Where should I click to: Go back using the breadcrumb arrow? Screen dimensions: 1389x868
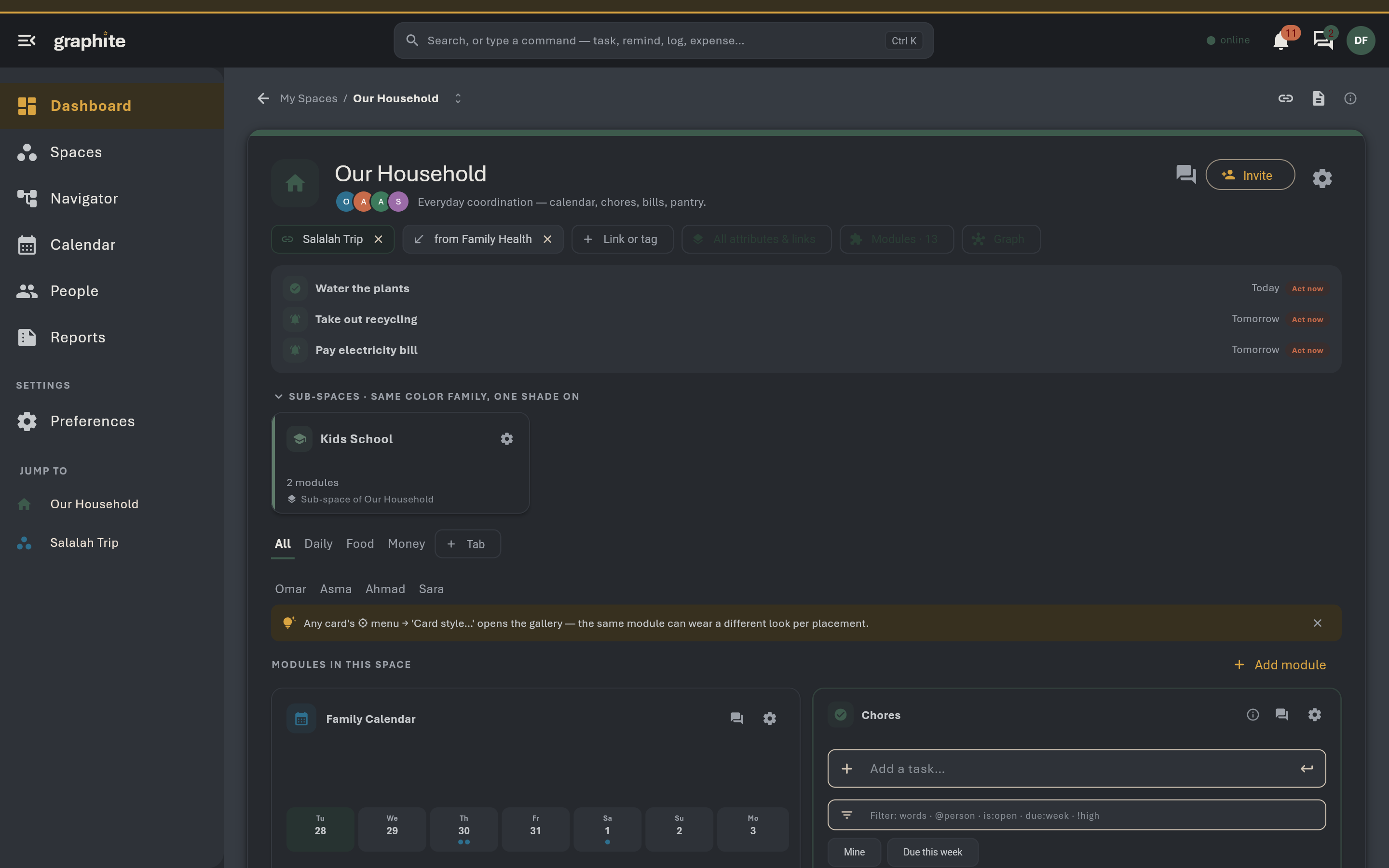pos(263,99)
